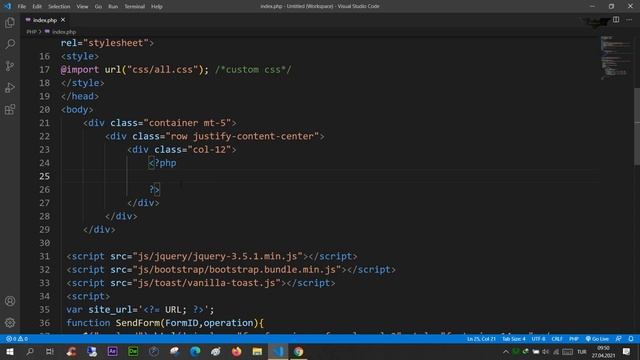Open the Selection menu
This screenshot has height=360, width=640.
click(x=59, y=7)
